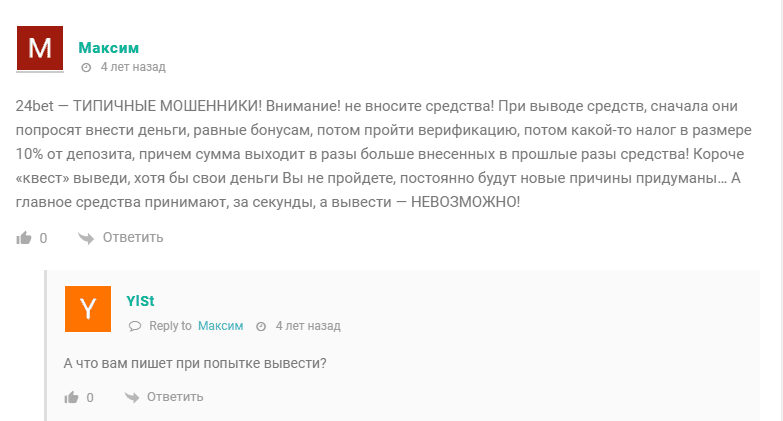The image size is (783, 421).
Task: Click the clock icon under Максим's name
Action: click(86, 67)
